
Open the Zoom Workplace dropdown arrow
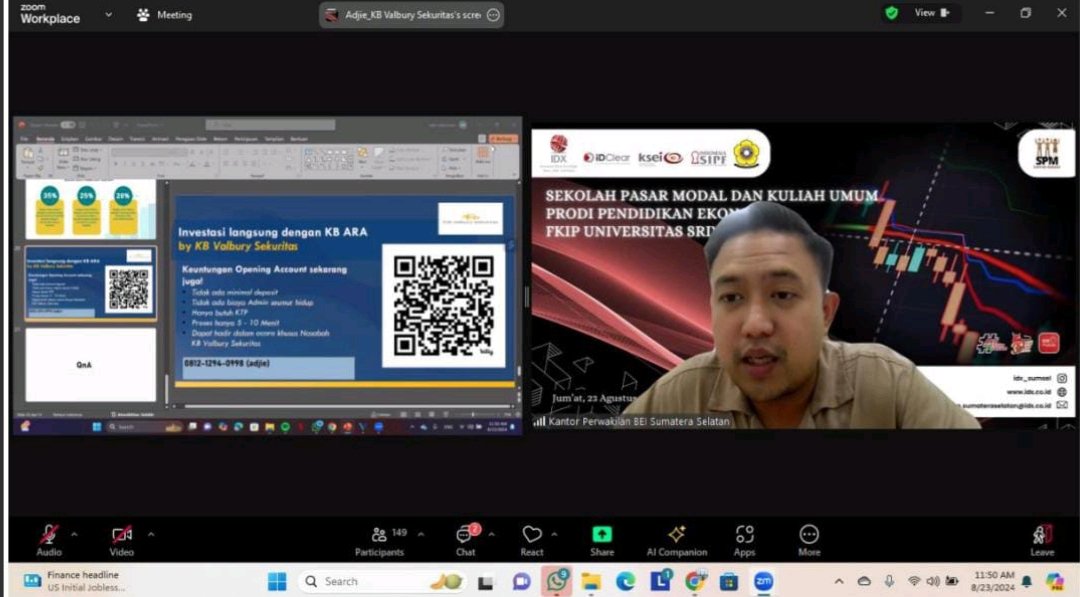108,15
